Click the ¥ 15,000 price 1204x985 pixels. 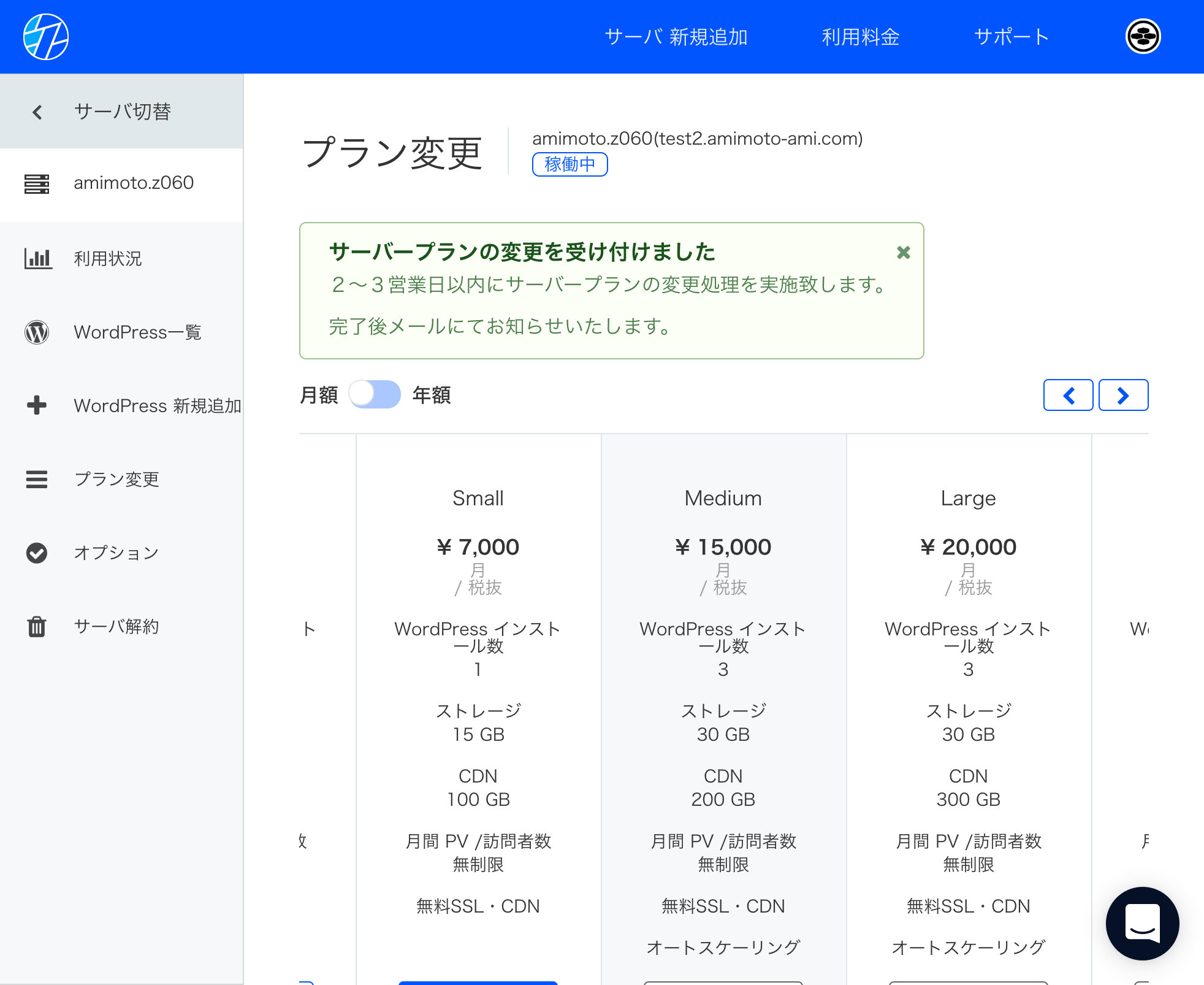coord(723,546)
